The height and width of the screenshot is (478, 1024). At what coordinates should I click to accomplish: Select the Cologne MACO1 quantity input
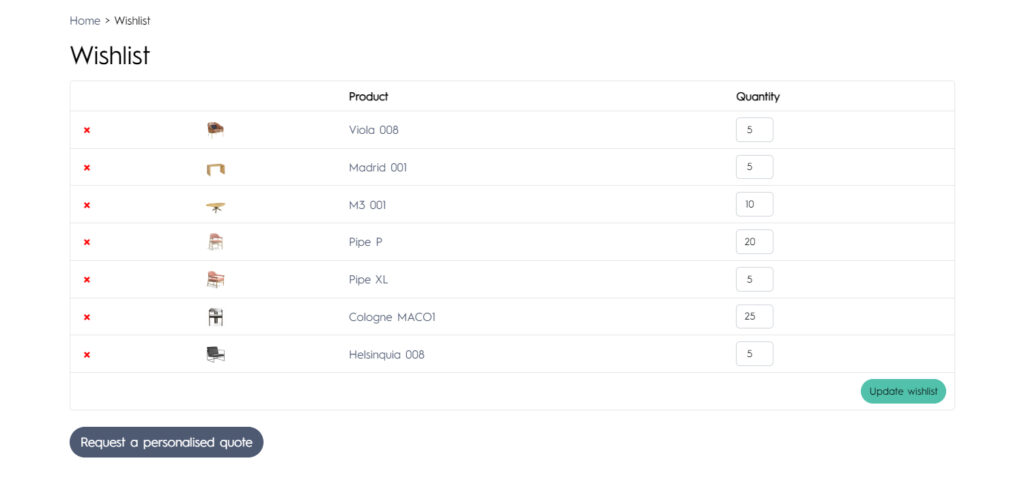click(x=754, y=317)
